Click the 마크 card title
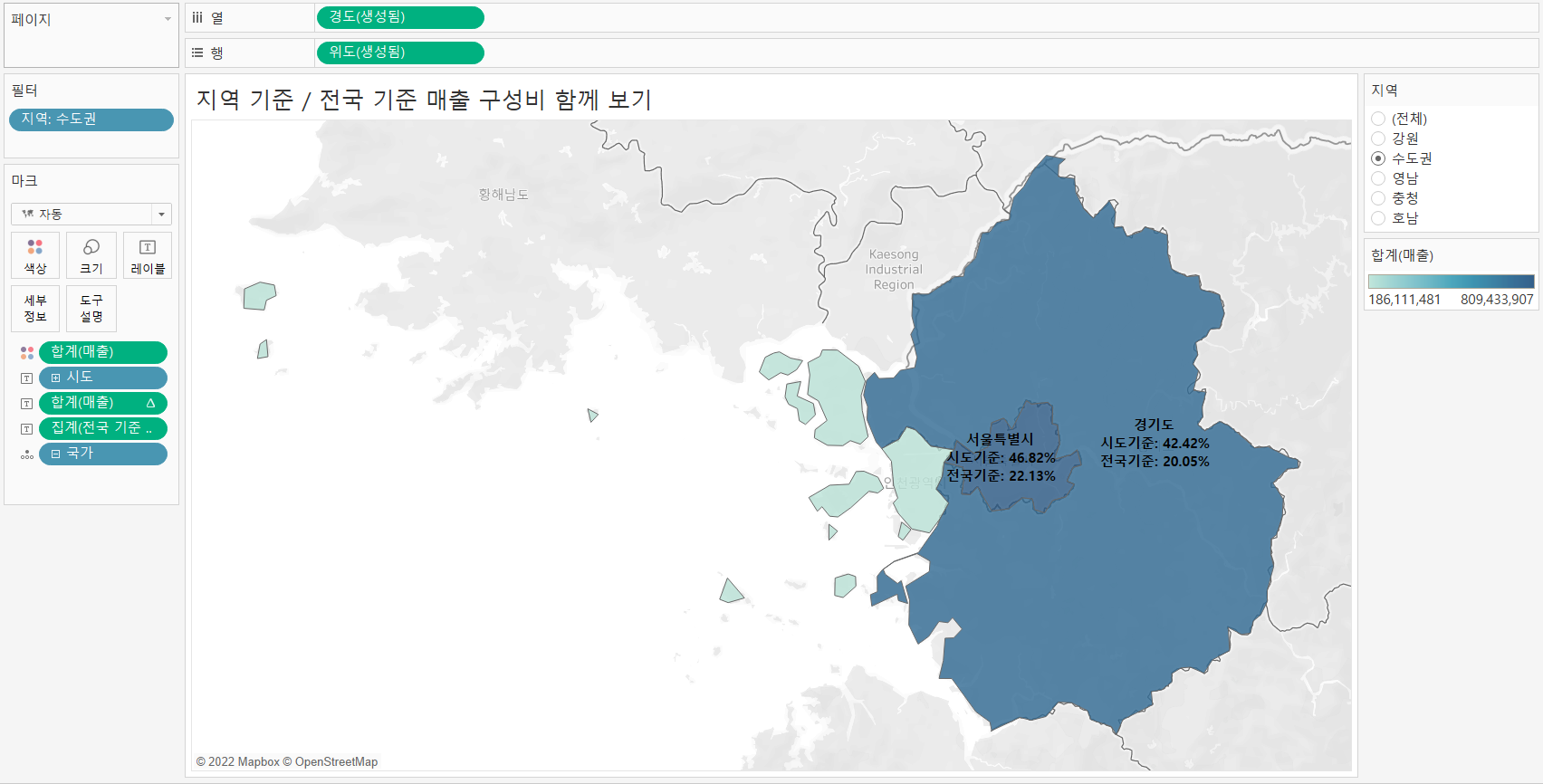1543x784 pixels. (x=24, y=181)
